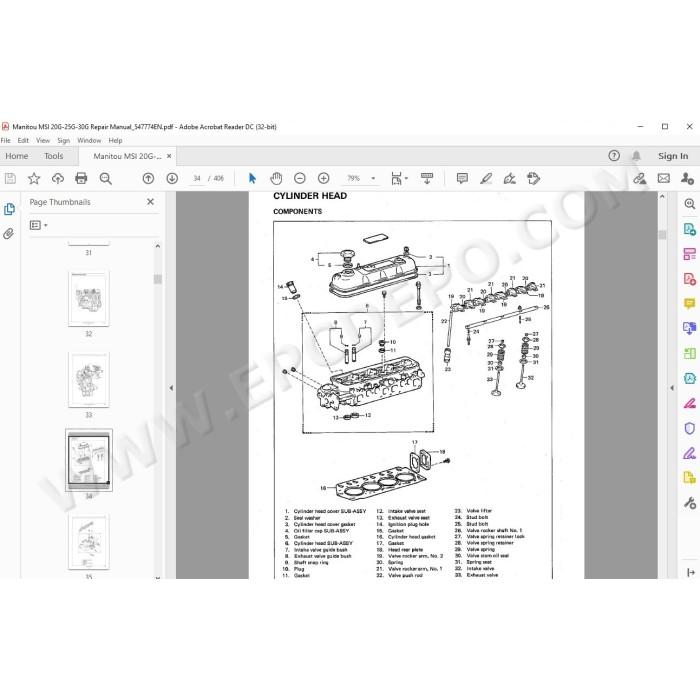Open the Window menu
Viewport: 700px width, 700px height.
point(89,140)
